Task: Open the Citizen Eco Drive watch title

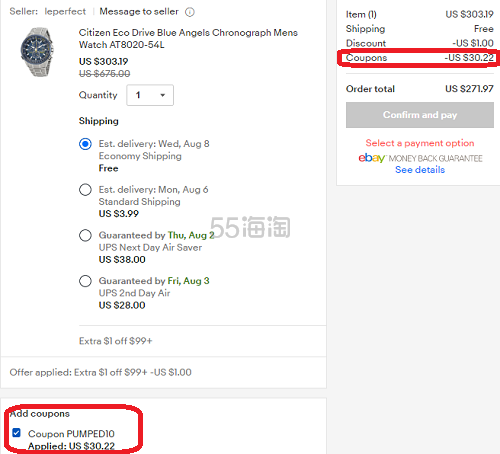Action: [188, 39]
